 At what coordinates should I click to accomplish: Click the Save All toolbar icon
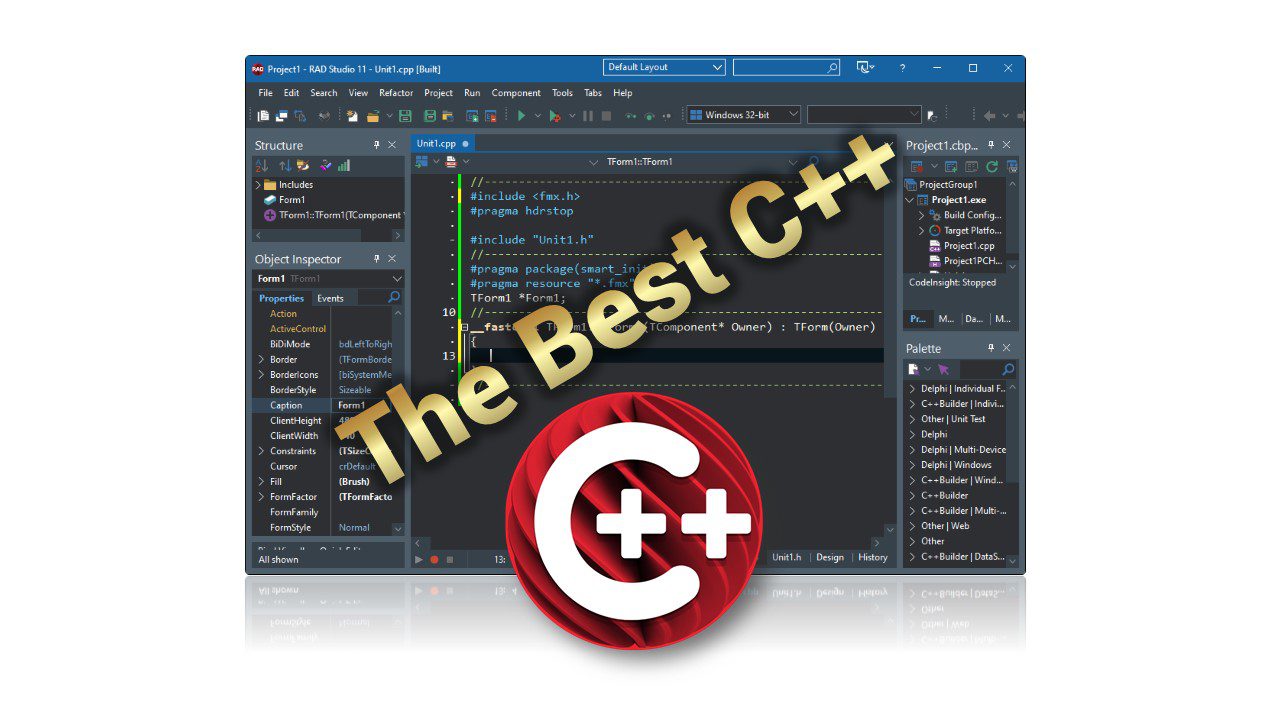point(430,116)
